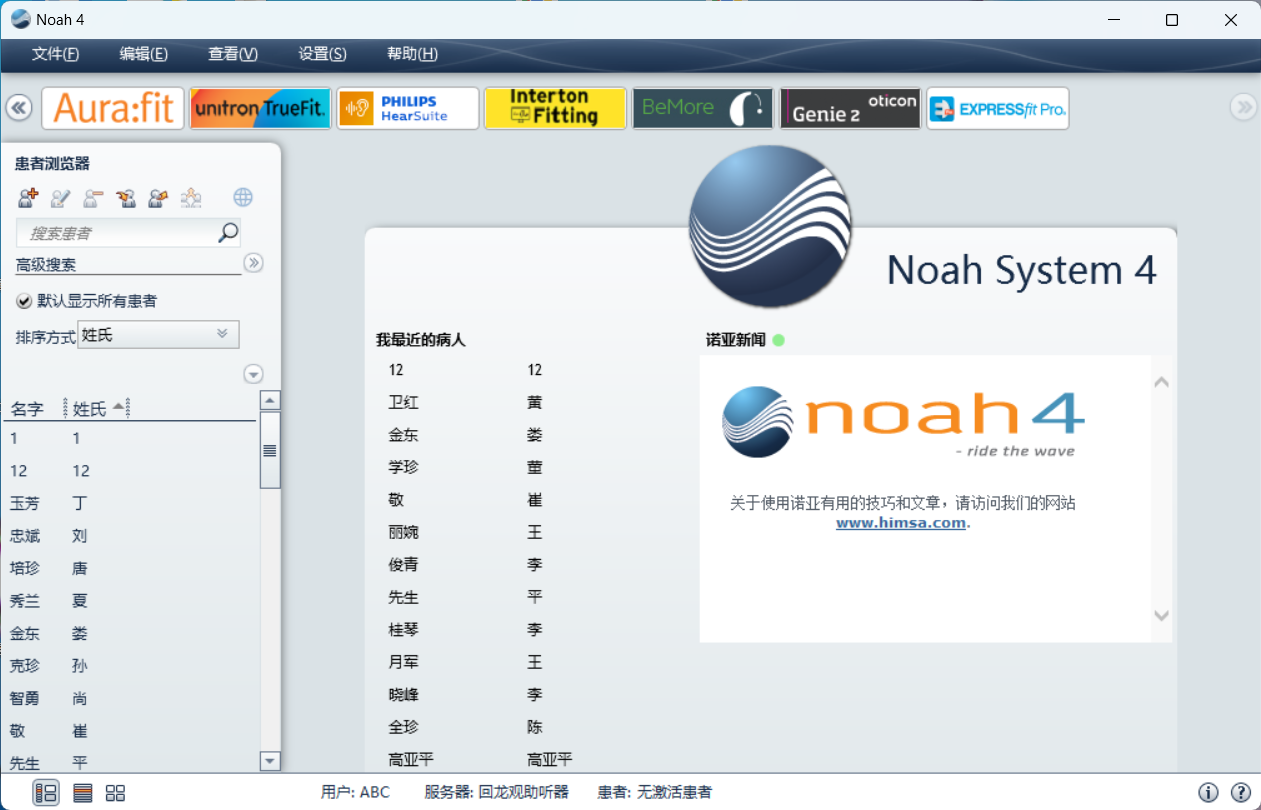Click the green 诺亚新闻 status indicator
Image resolution: width=1261 pixels, height=810 pixels.
(779, 340)
